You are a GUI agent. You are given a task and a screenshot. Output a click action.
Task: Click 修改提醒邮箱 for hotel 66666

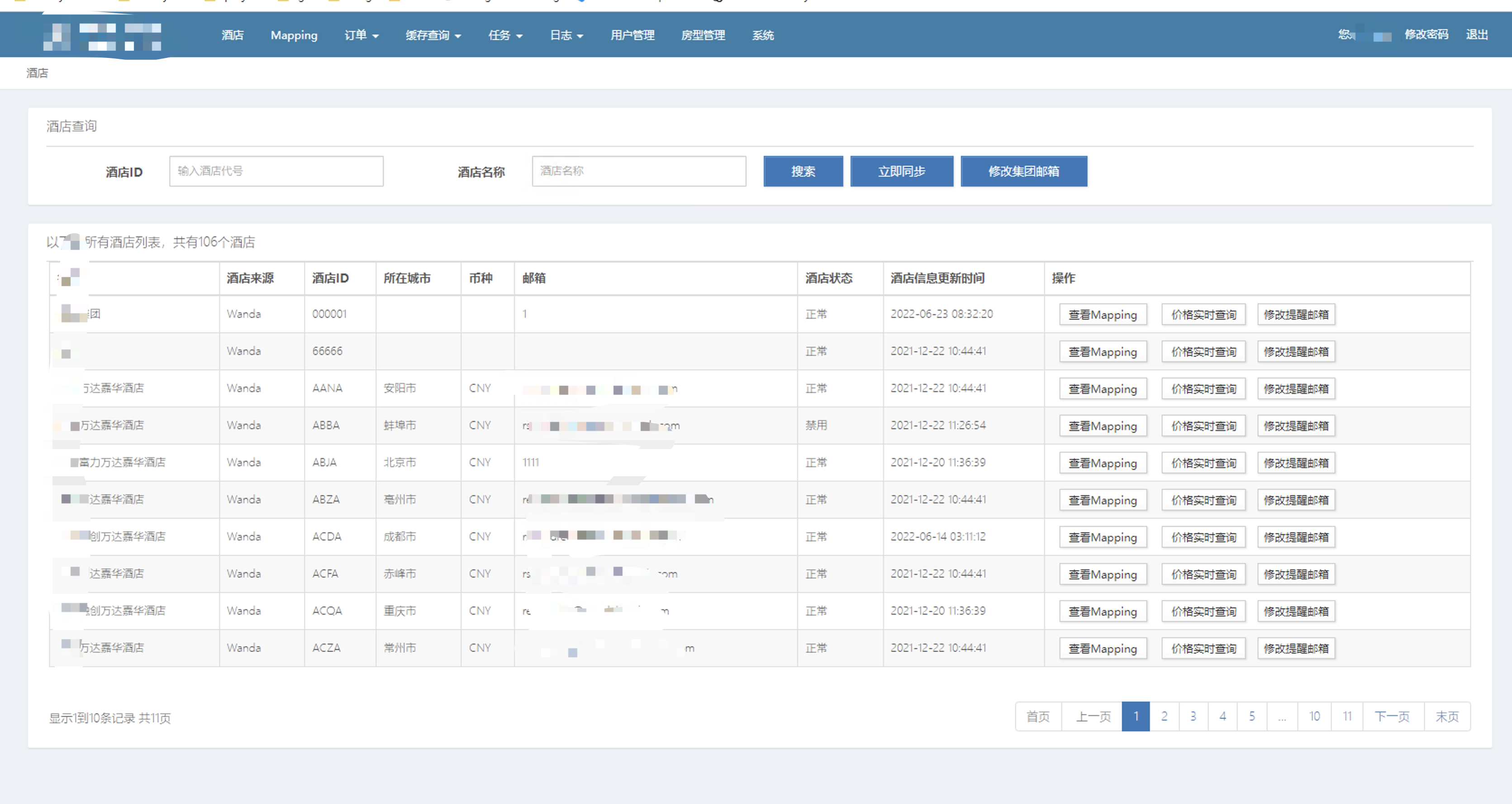pyautogui.click(x=1295, y=351)
